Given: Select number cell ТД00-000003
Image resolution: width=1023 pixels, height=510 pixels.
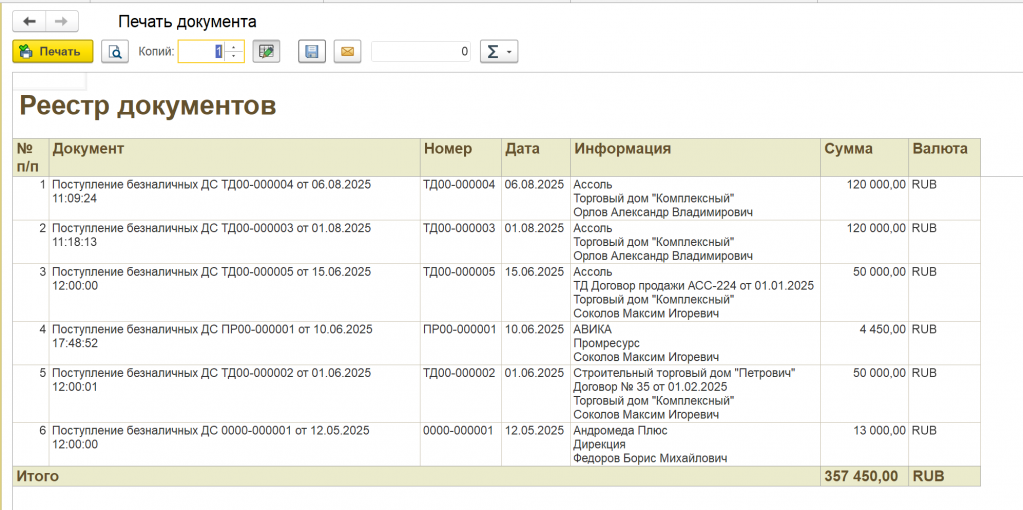Looking at the screenshot, I should (x=461, y=242).
